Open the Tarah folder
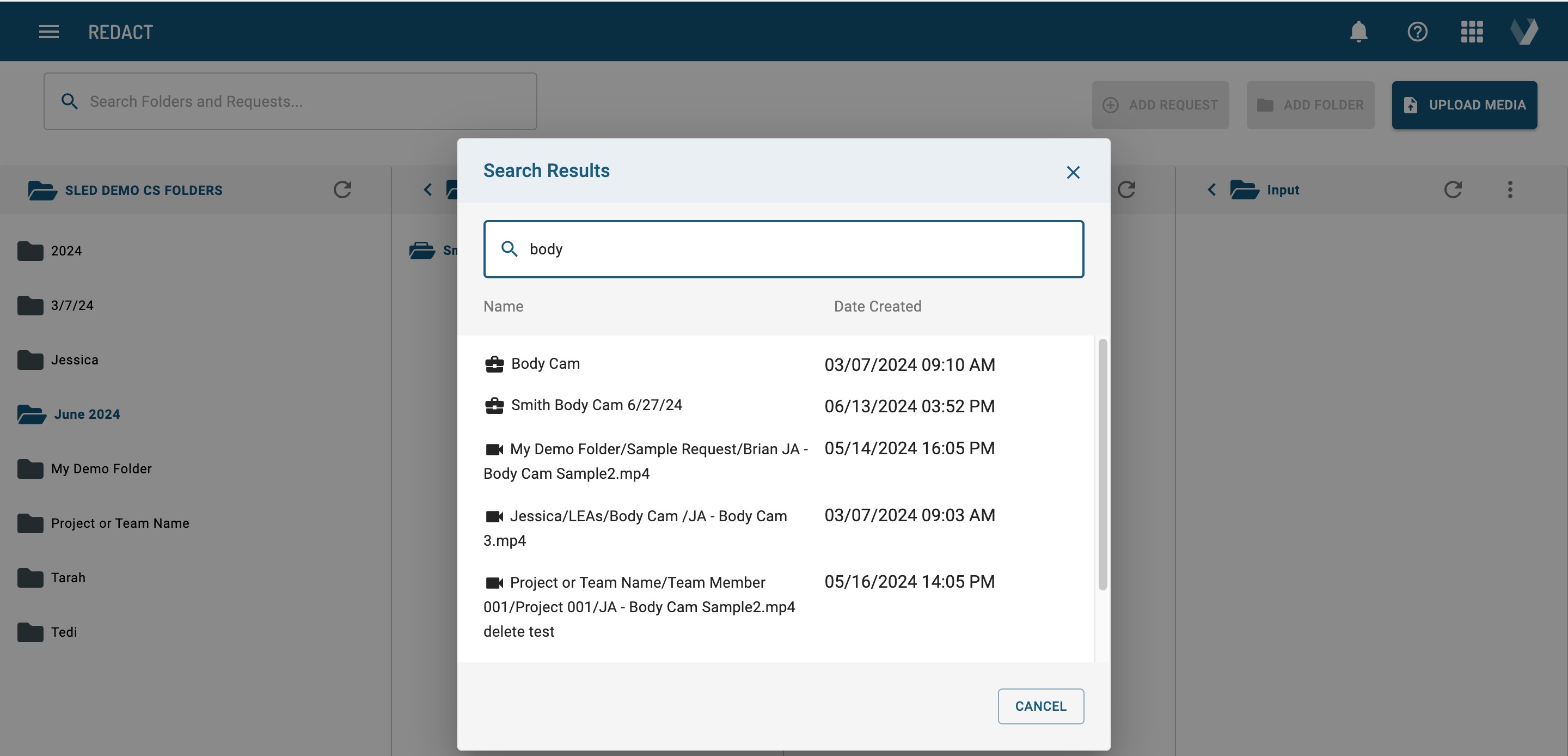 [68, 577]
